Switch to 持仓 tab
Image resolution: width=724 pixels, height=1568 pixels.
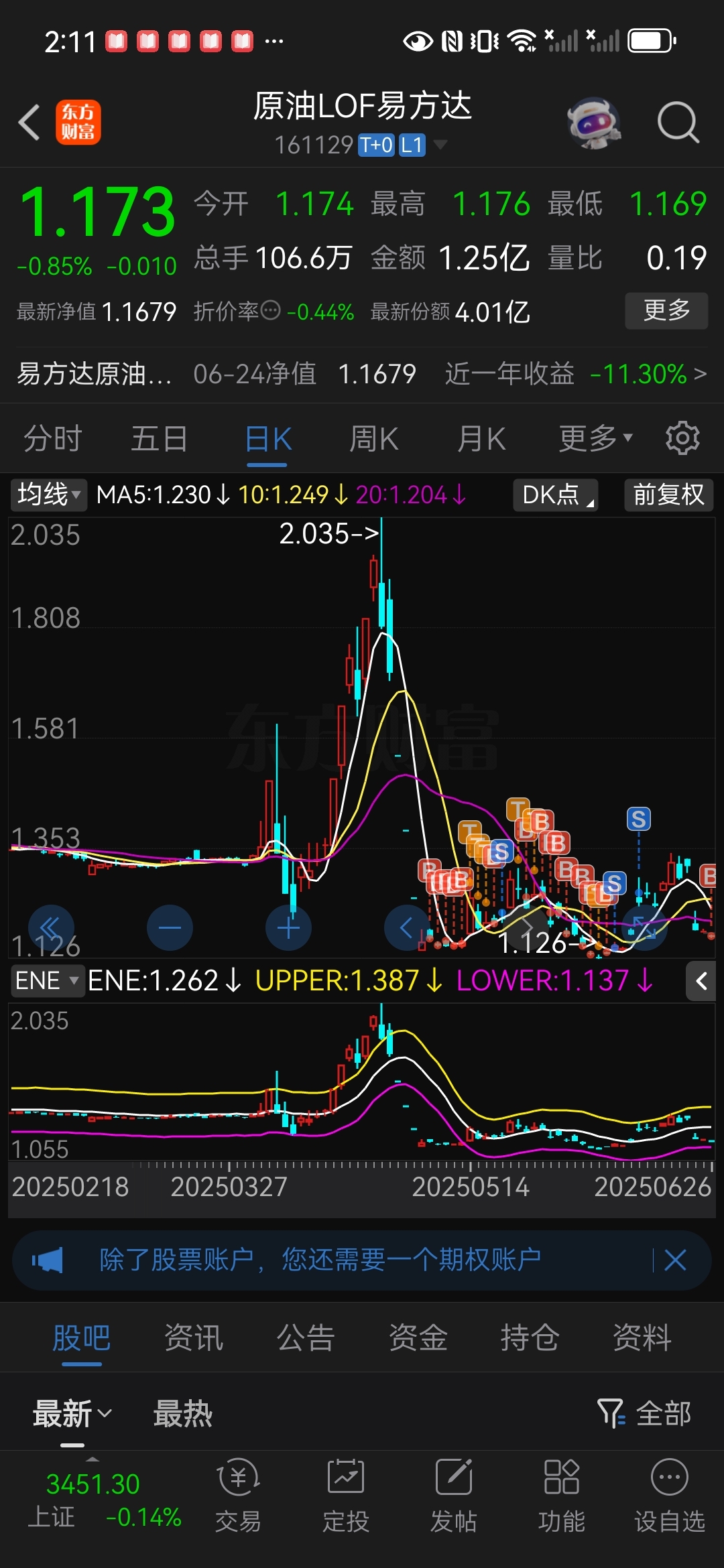pos(530,1338)
